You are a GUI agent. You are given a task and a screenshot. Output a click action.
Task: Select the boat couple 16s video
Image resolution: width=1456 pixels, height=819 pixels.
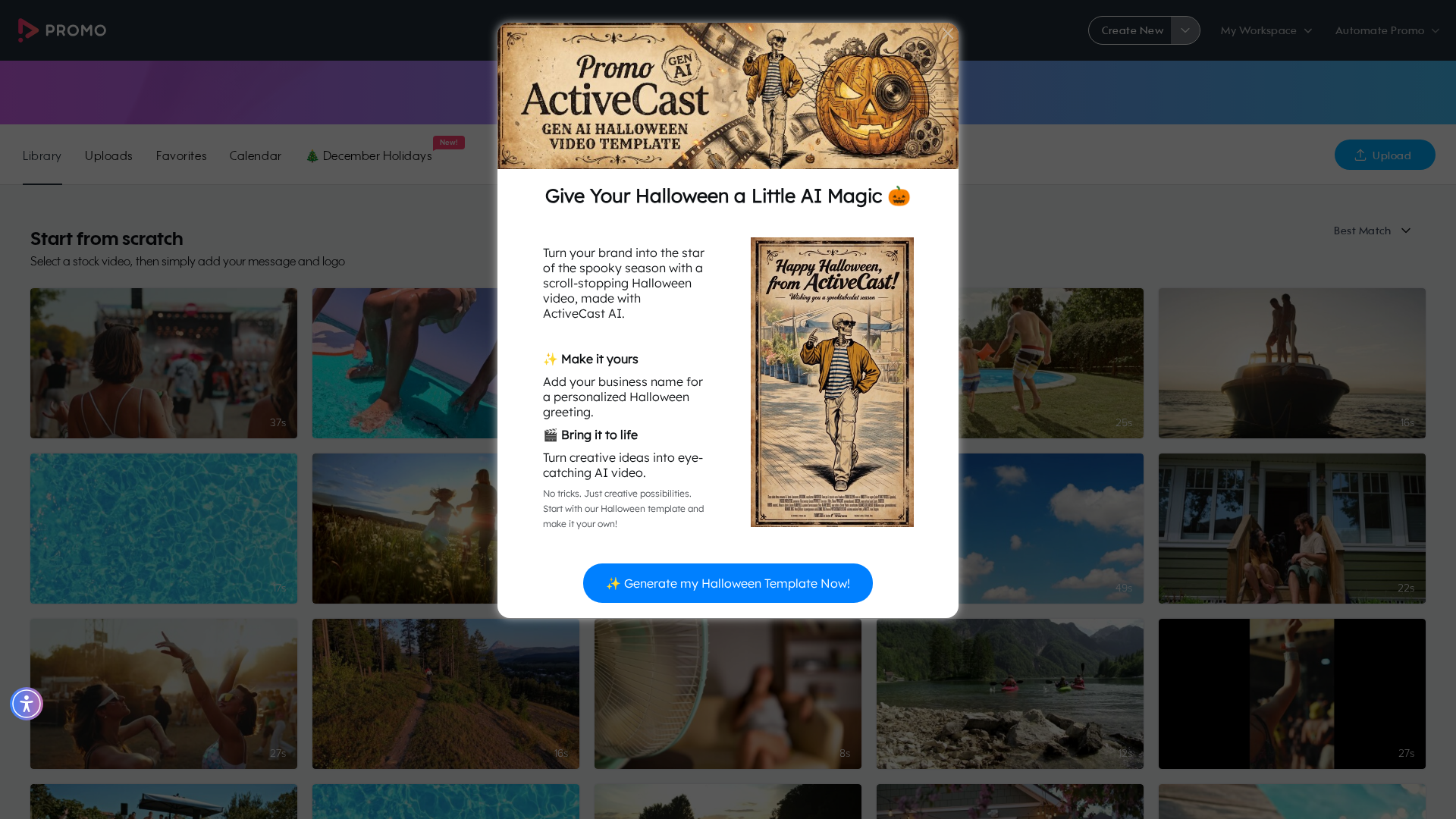point(1292,363)
